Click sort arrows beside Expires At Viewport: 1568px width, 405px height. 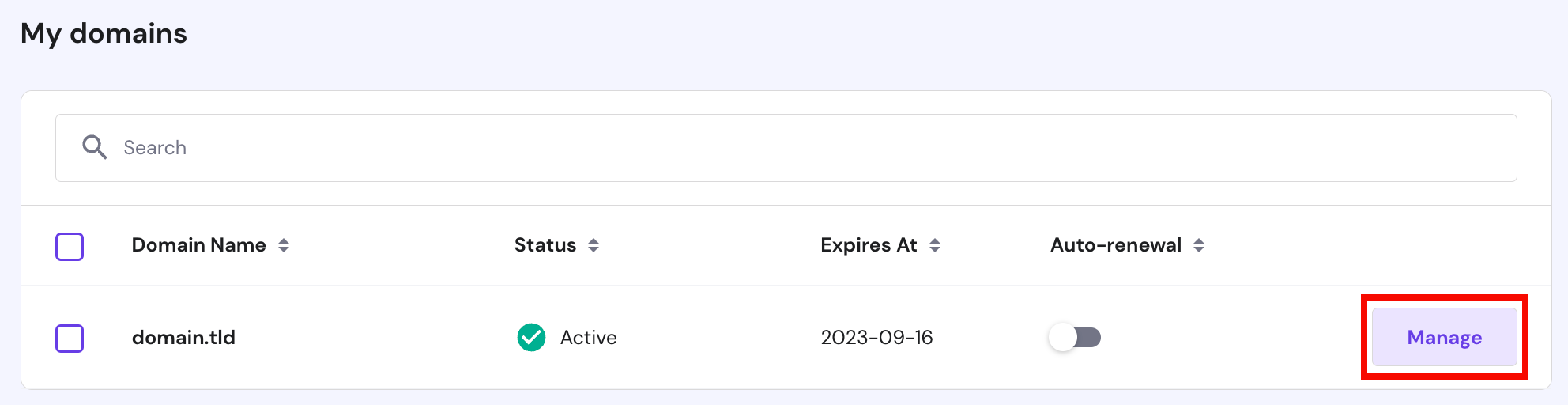(x=935, y=246)
